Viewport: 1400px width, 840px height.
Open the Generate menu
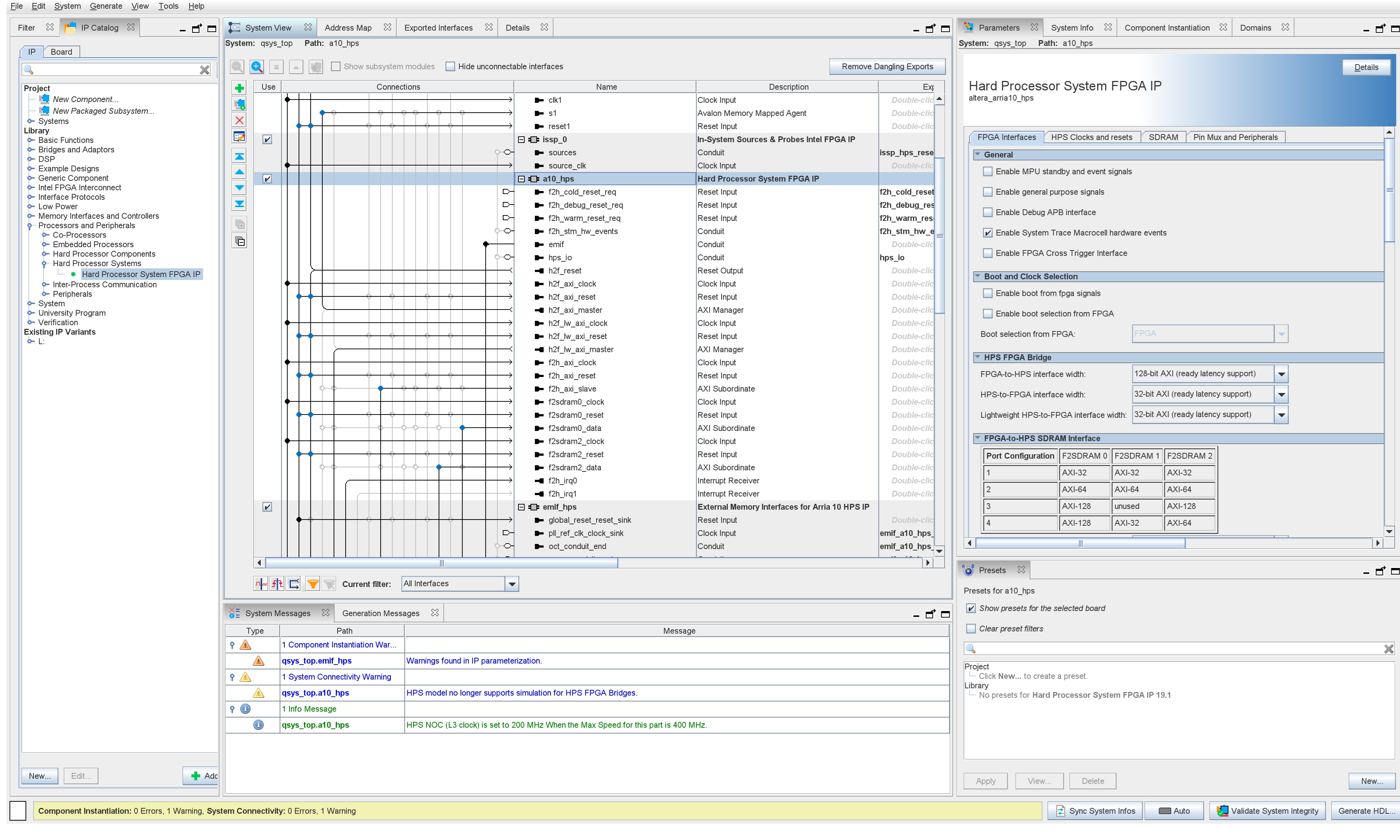[105, 6]
